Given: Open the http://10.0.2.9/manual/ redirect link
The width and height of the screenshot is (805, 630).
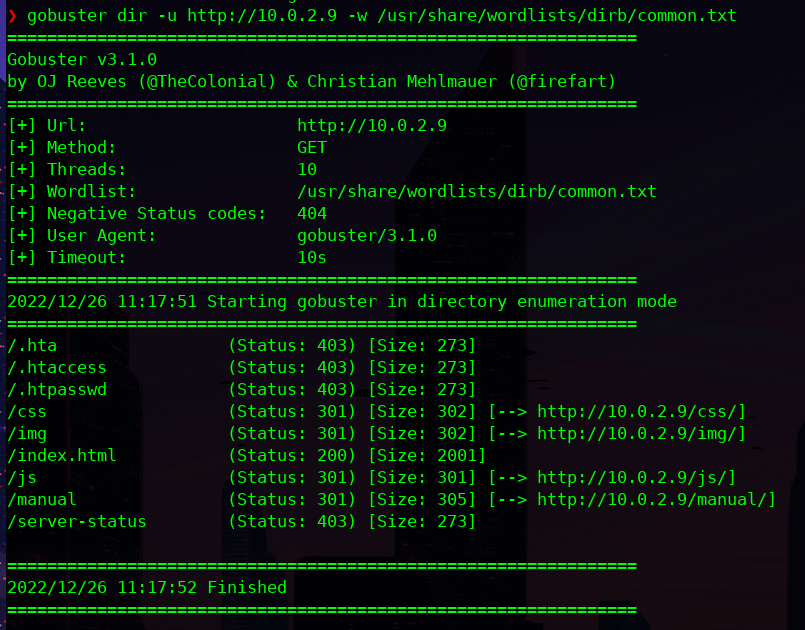Looking at the screenshot, I should click(x=656, y=500).
